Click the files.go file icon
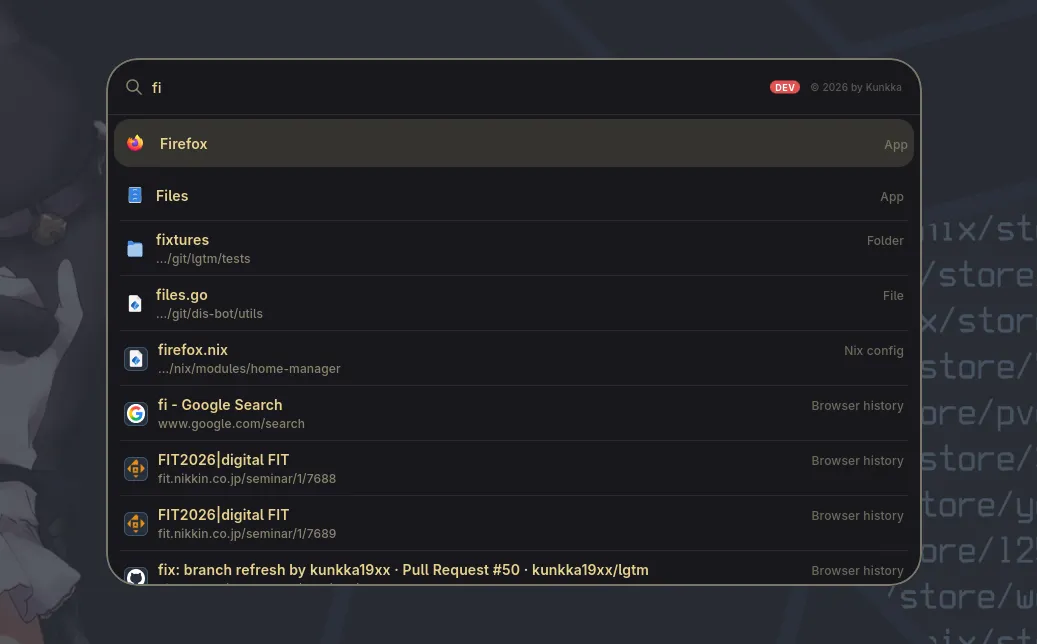The width and height of the screenshot is (1037, 644). tap(135, 303)
